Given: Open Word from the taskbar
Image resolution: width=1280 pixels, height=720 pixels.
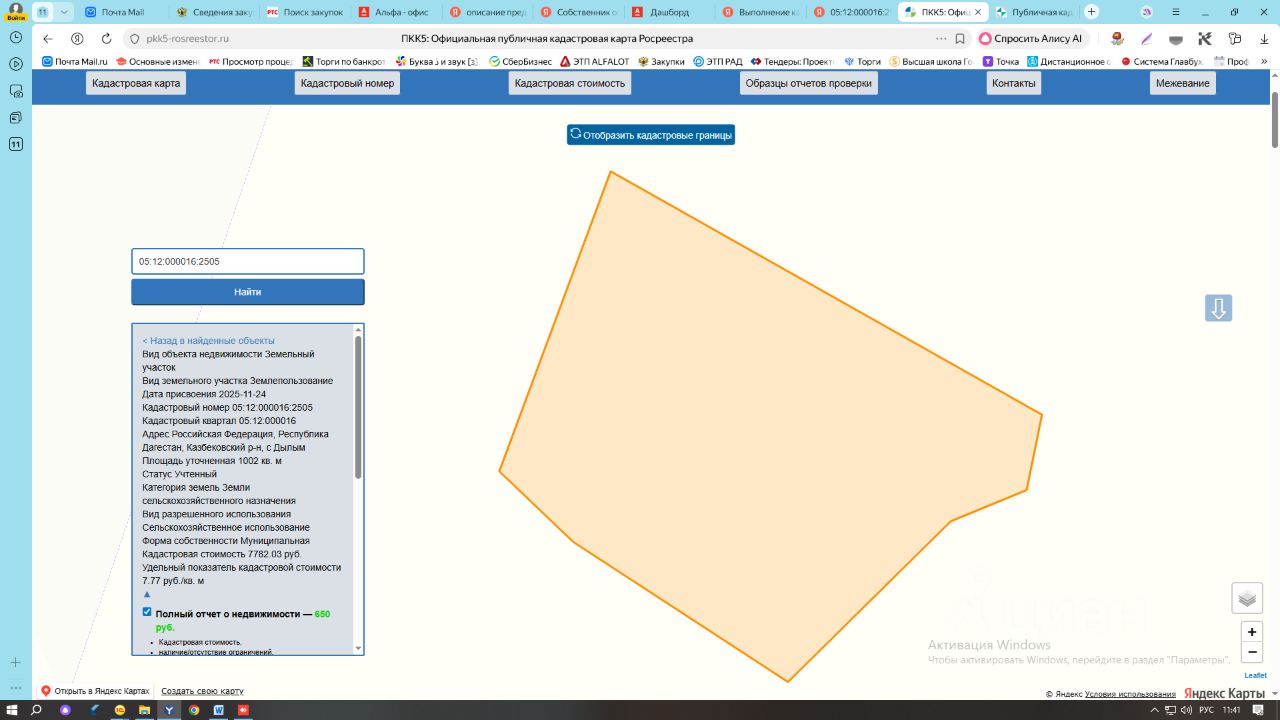Looking at the screenshot, I should point(218,710).
